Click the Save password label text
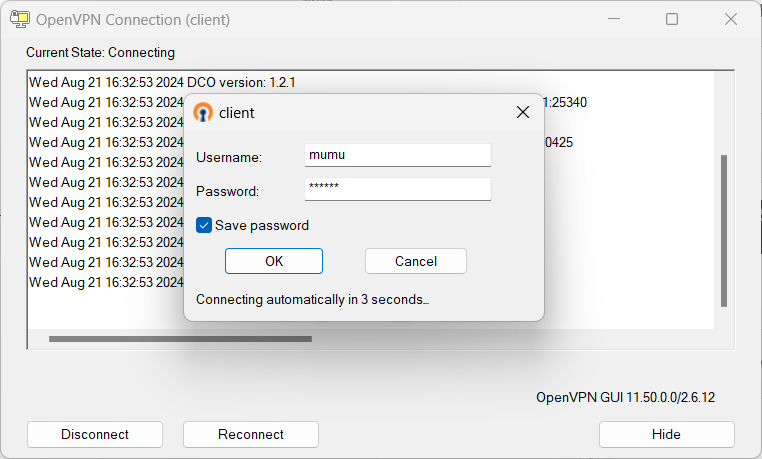762x459 pixels. tap(262, 225)
